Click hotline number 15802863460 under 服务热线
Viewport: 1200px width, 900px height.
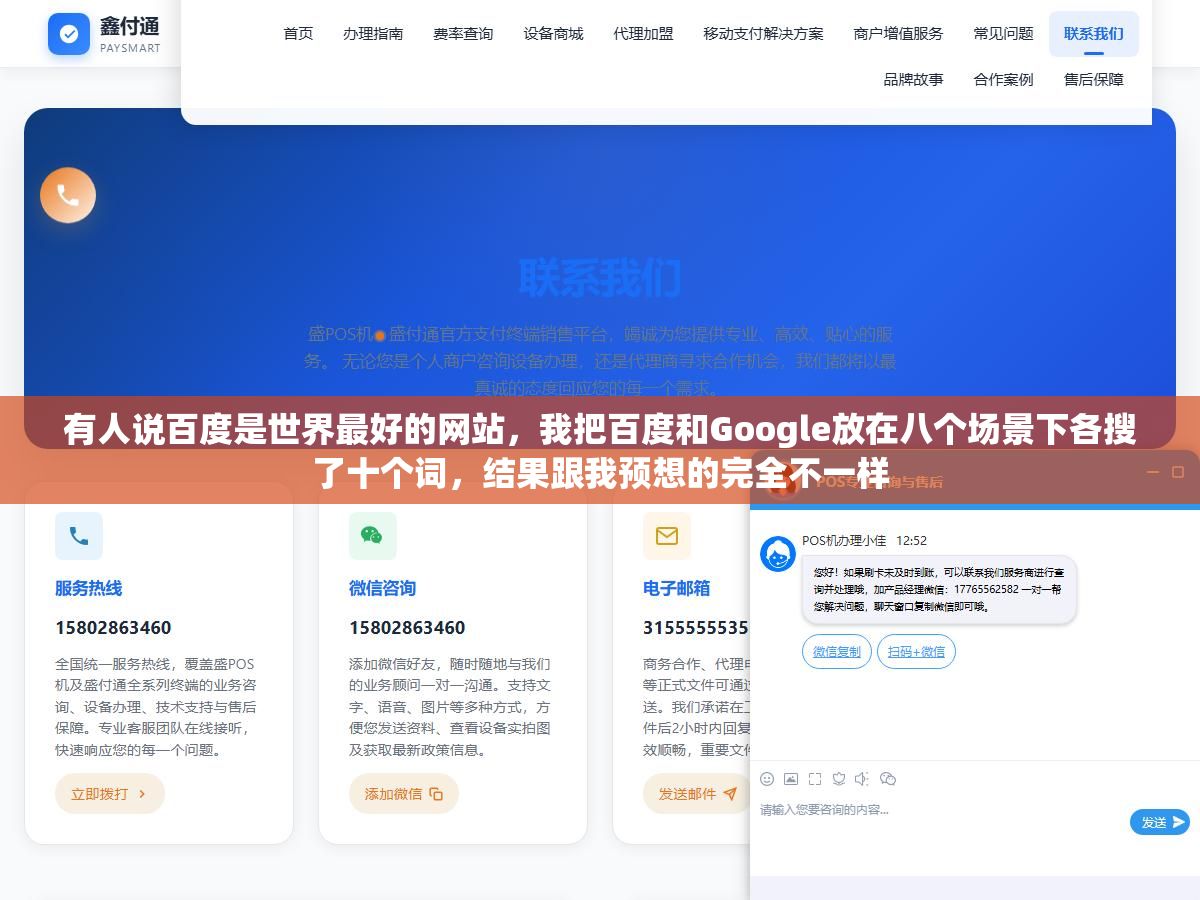(x=113, y=628)
